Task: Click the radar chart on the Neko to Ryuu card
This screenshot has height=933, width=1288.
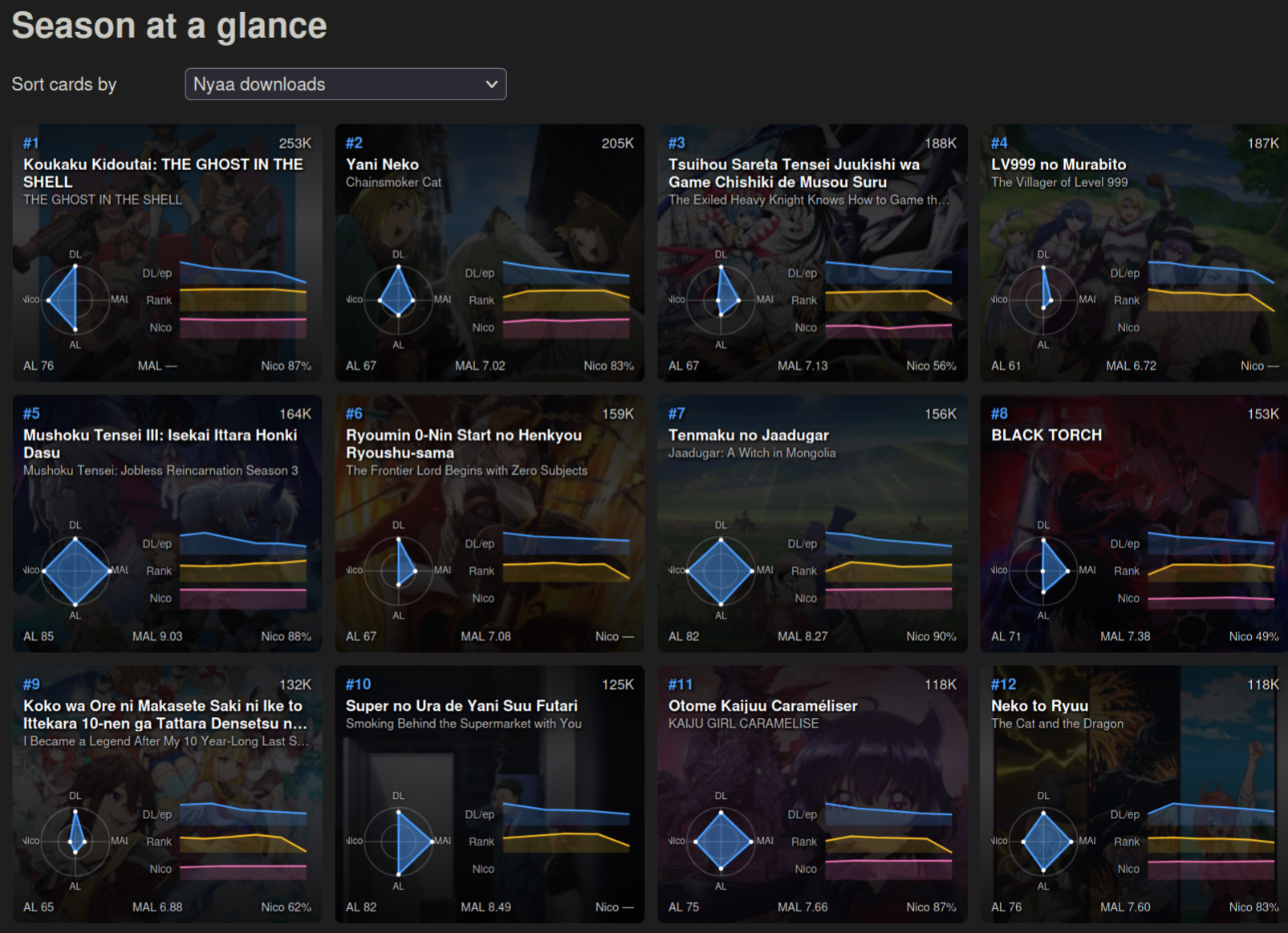Action: coord(1043,842)
